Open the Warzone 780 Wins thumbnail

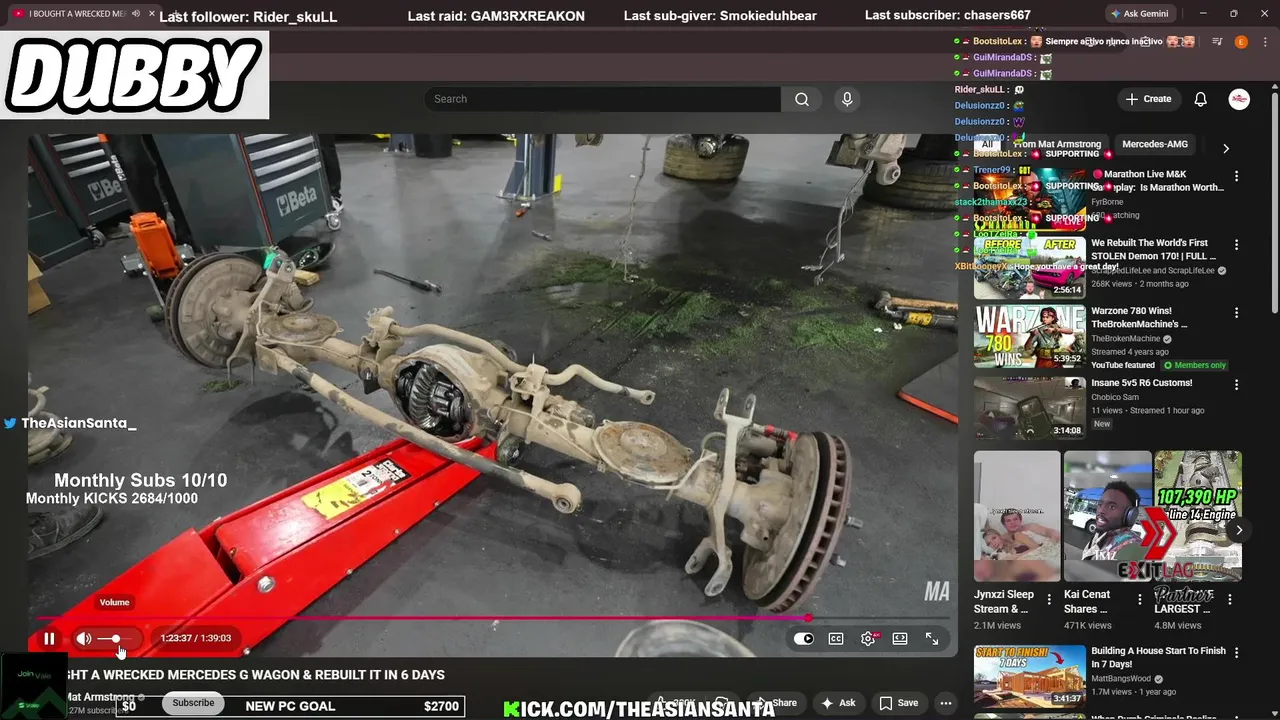click(1029, 336)
